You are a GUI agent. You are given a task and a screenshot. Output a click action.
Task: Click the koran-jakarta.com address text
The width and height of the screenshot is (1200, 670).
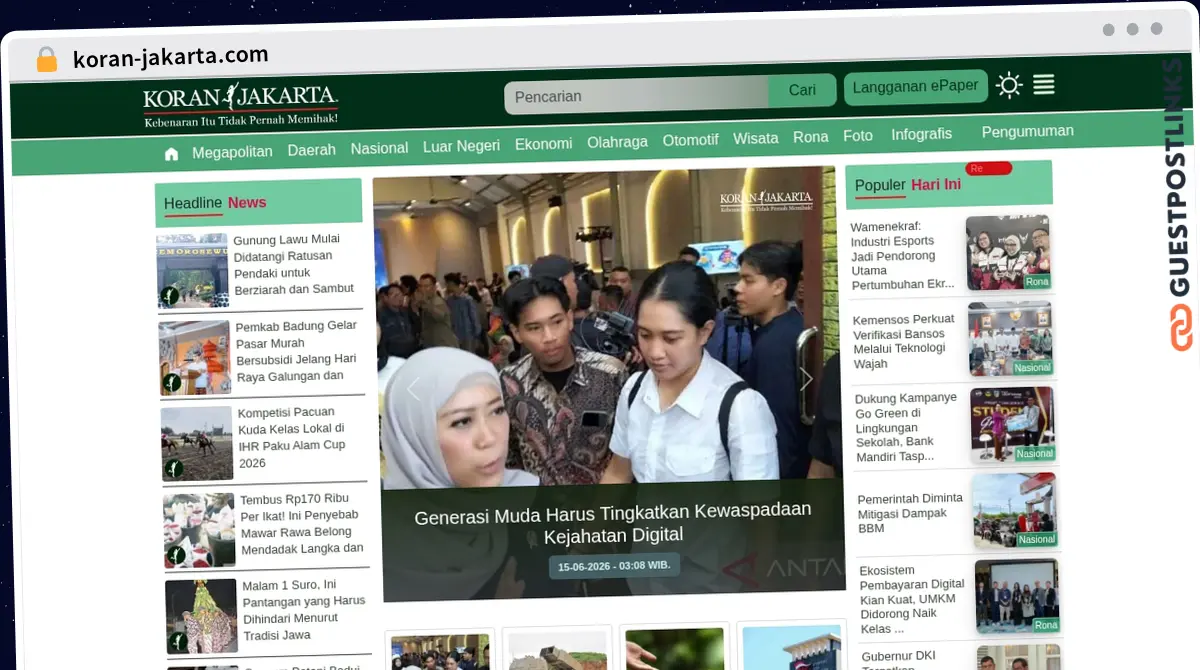[170, 57]
